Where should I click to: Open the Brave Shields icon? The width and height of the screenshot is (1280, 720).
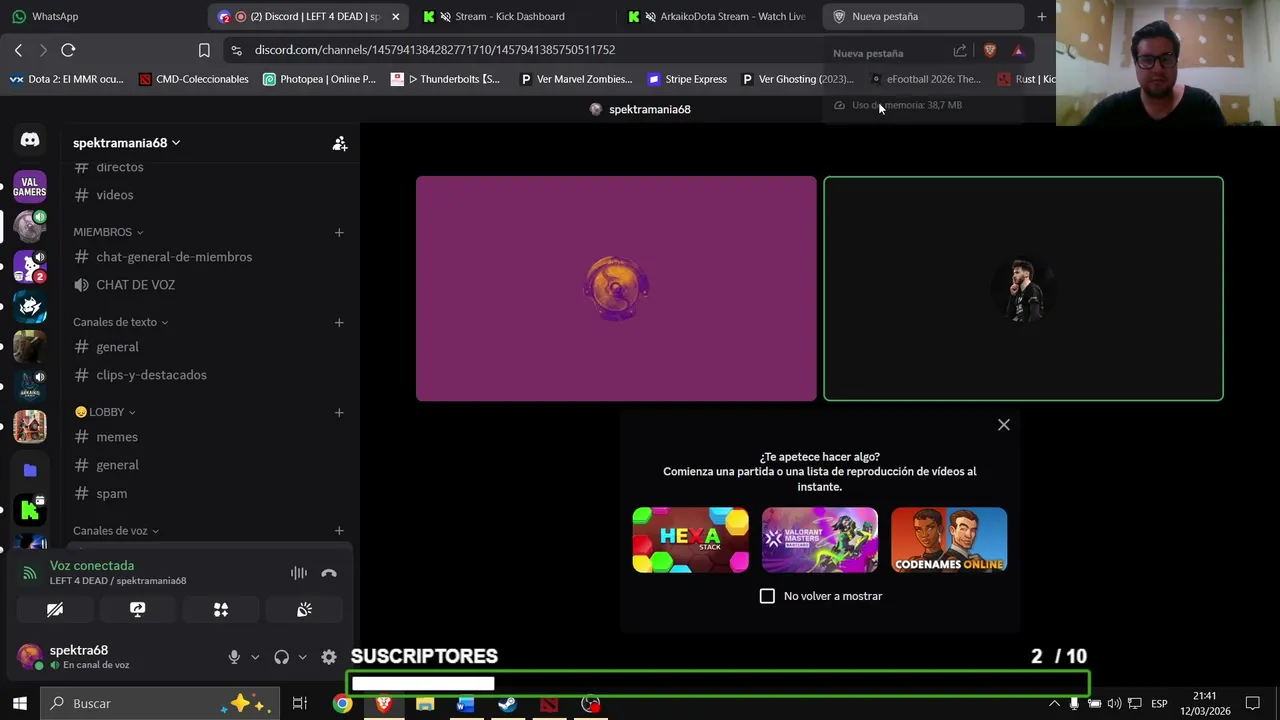990,50
